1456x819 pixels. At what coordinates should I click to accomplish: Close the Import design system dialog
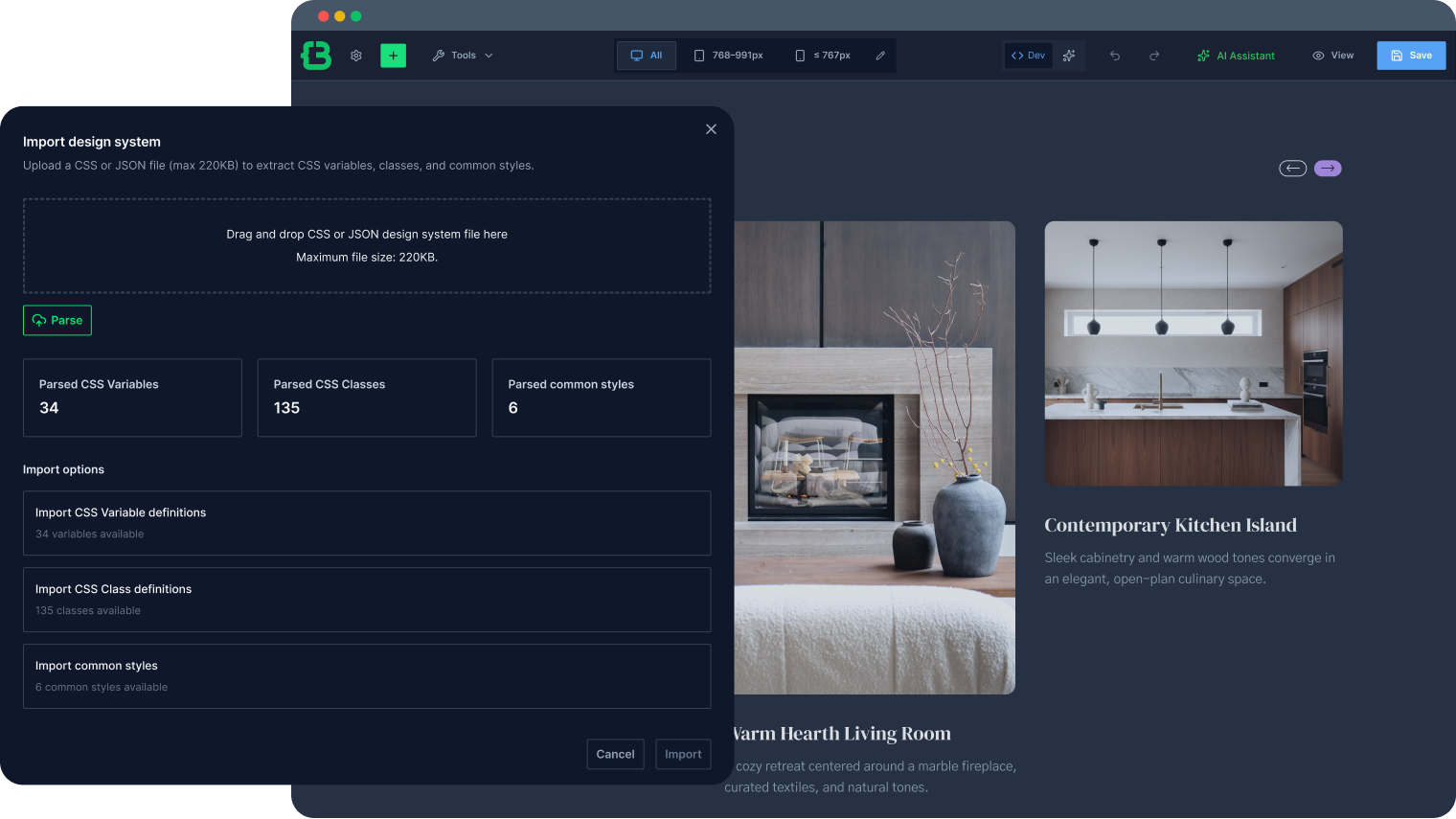coord(711,129)
